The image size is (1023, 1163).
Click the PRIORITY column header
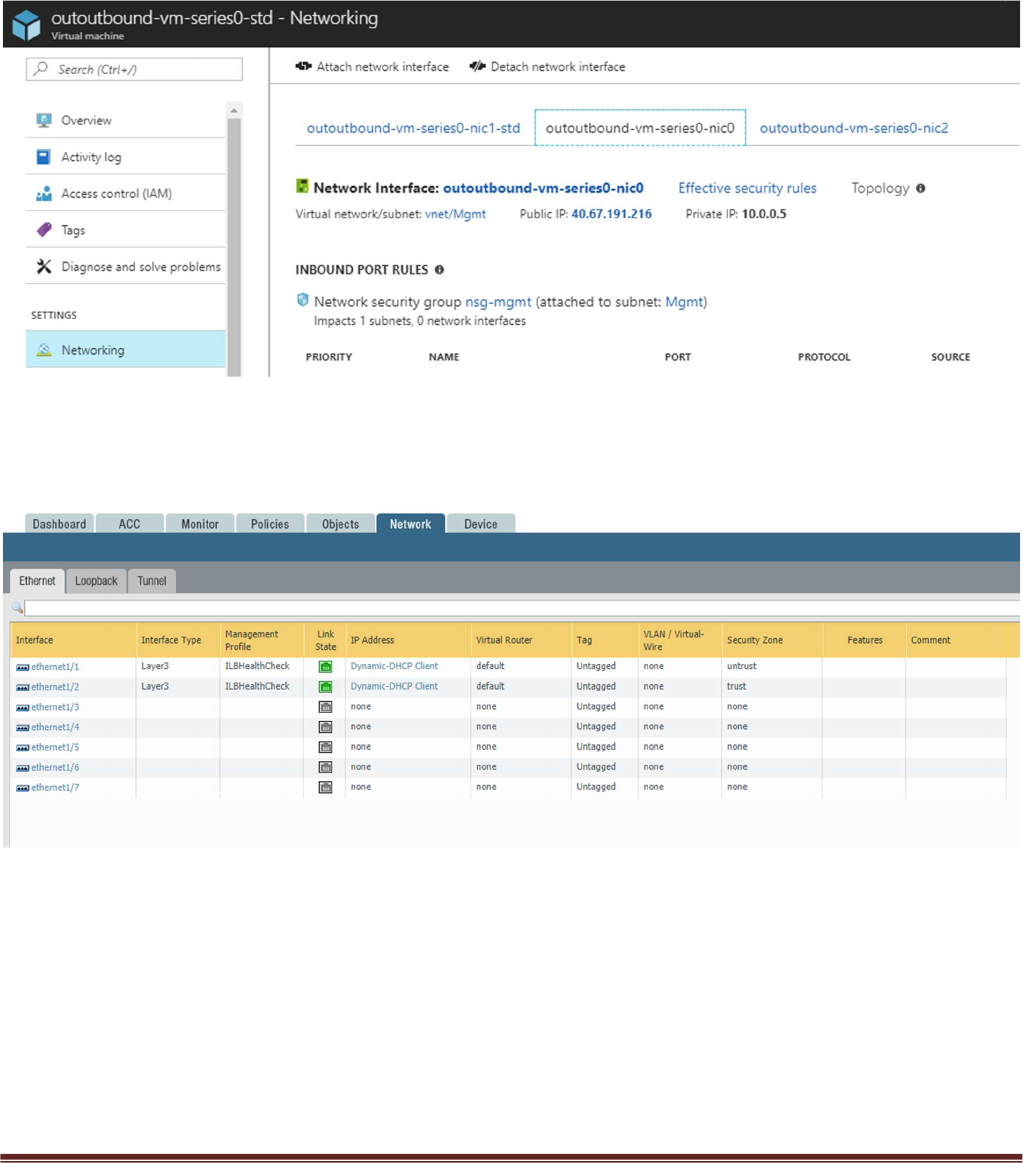tap(329, 358)
